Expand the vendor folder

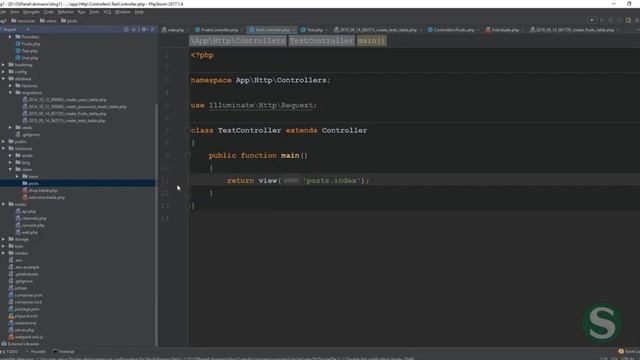(3, 253)
